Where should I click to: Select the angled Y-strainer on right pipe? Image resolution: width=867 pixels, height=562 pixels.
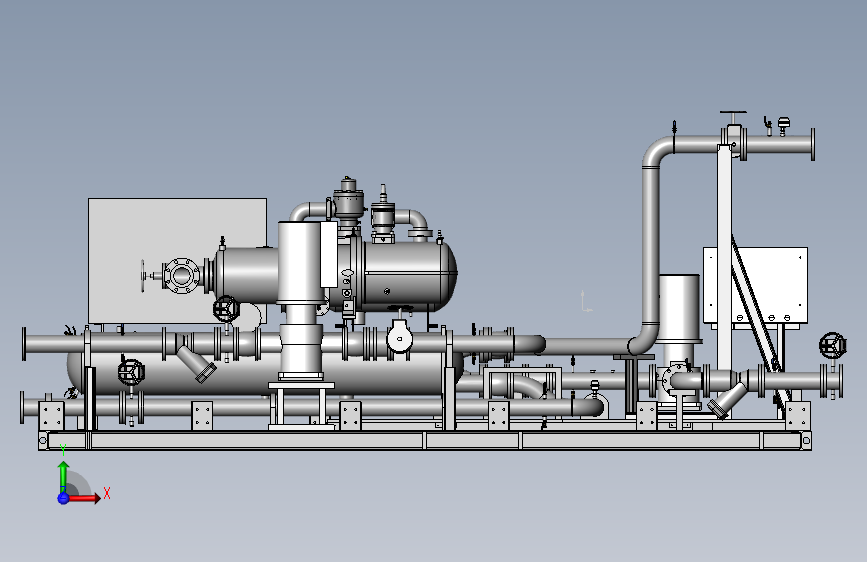tap(727, 401)
